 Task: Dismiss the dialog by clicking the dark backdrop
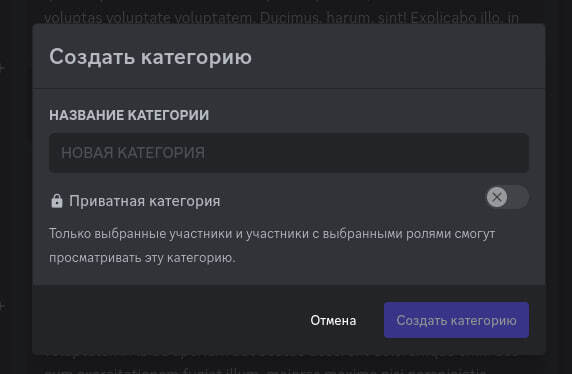[x=559, y=182]
